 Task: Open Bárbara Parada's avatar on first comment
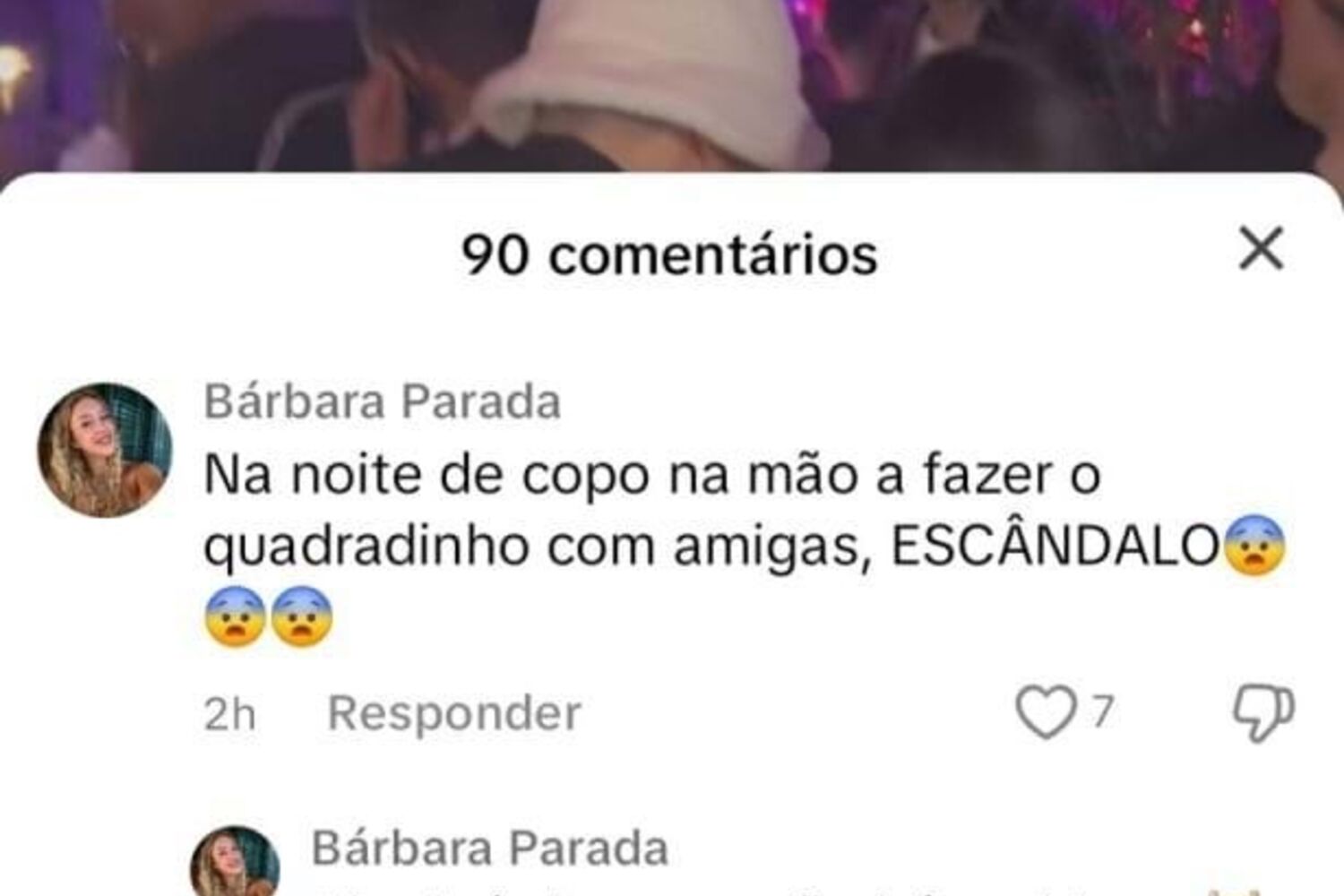tap(105, 450)
